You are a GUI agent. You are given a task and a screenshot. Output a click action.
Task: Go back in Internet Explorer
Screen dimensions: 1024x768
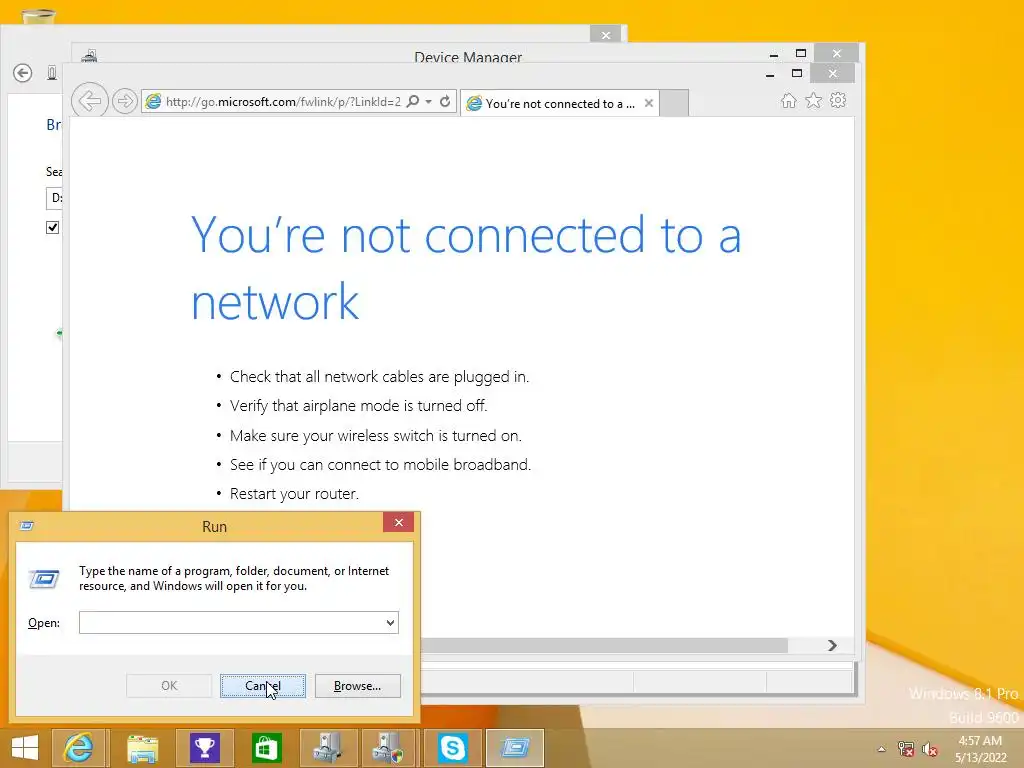89,101
